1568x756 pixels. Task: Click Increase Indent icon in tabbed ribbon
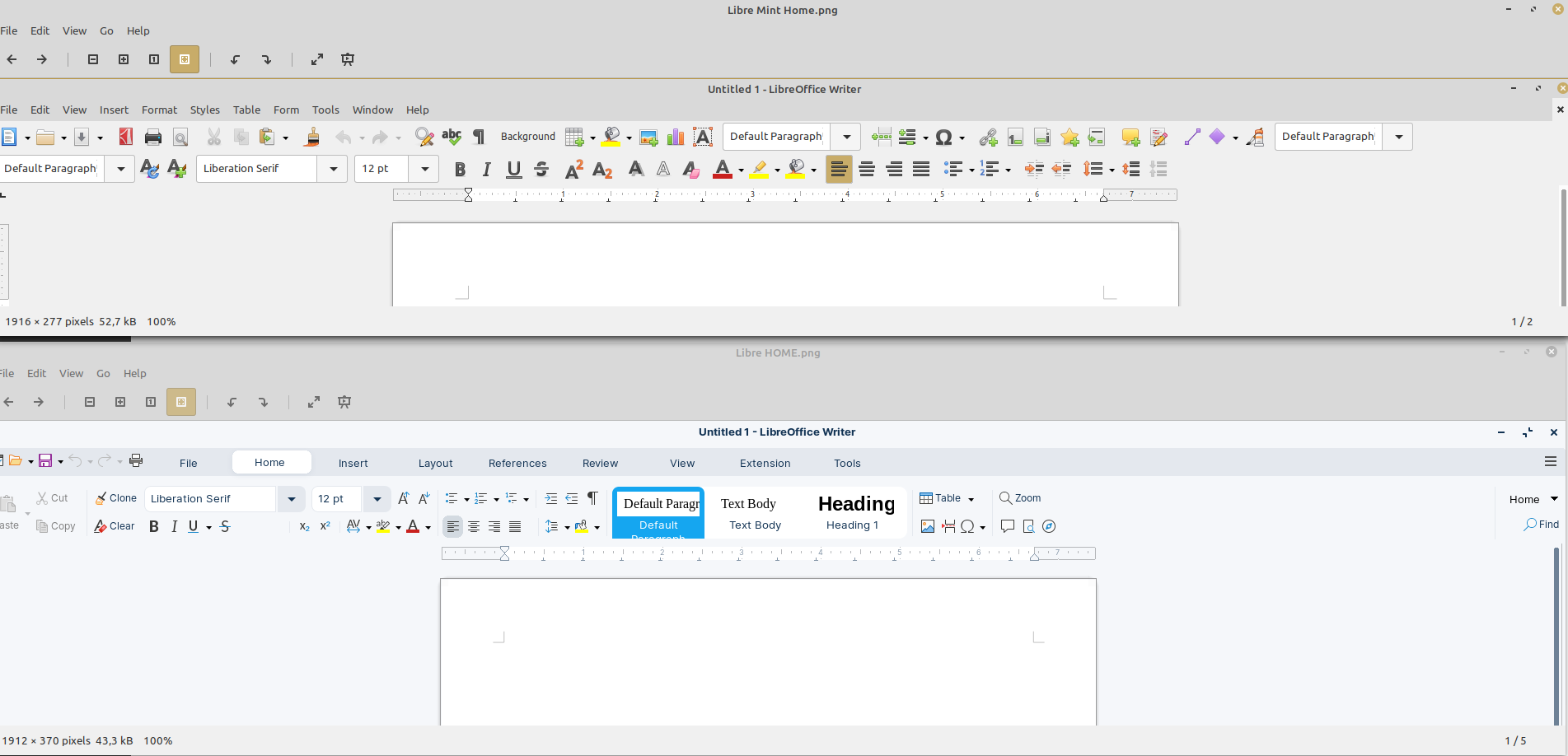550,498
